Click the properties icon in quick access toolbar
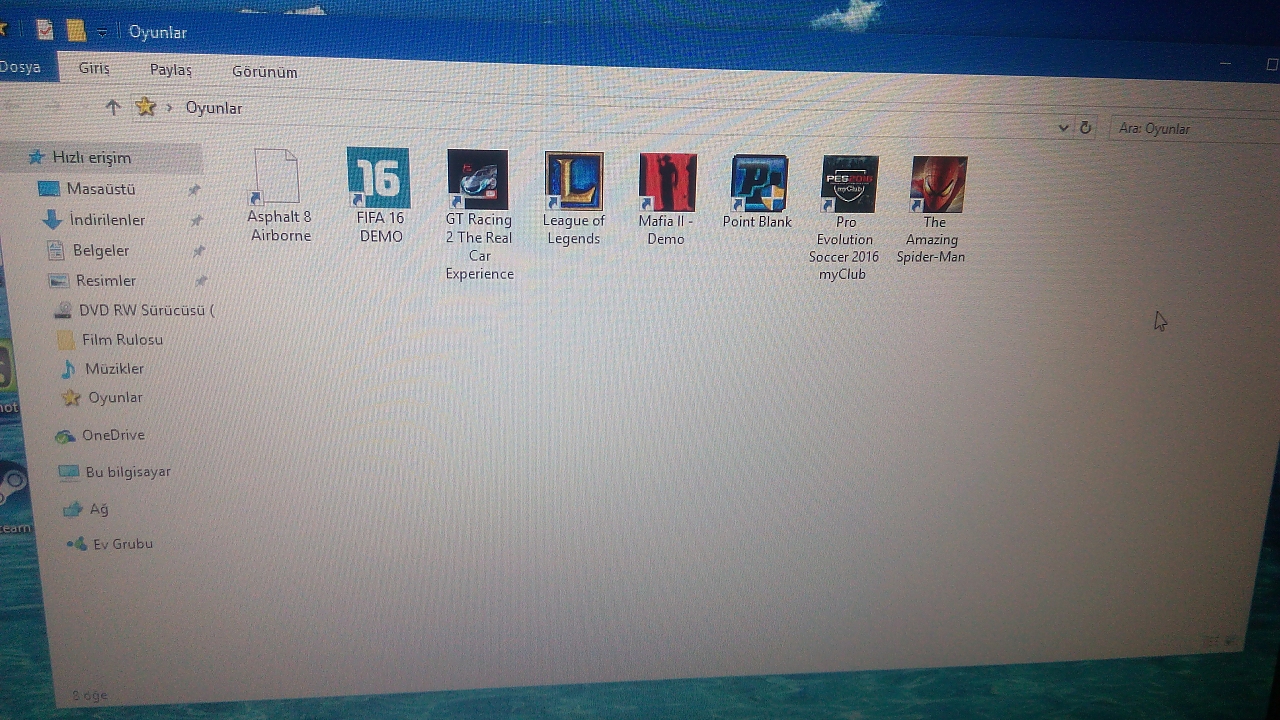1280x720 pixels. click(44, 29)
